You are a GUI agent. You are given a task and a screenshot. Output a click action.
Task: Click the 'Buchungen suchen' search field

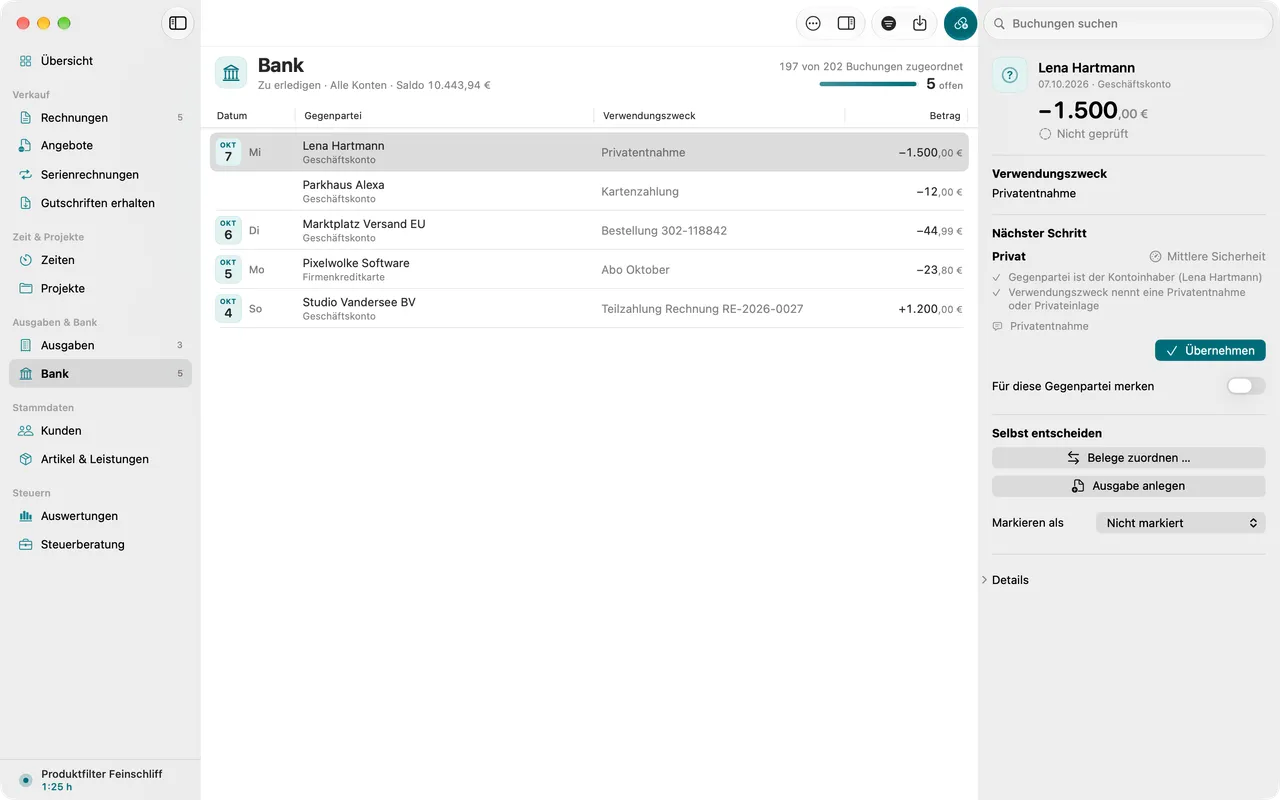point(1128,23)
